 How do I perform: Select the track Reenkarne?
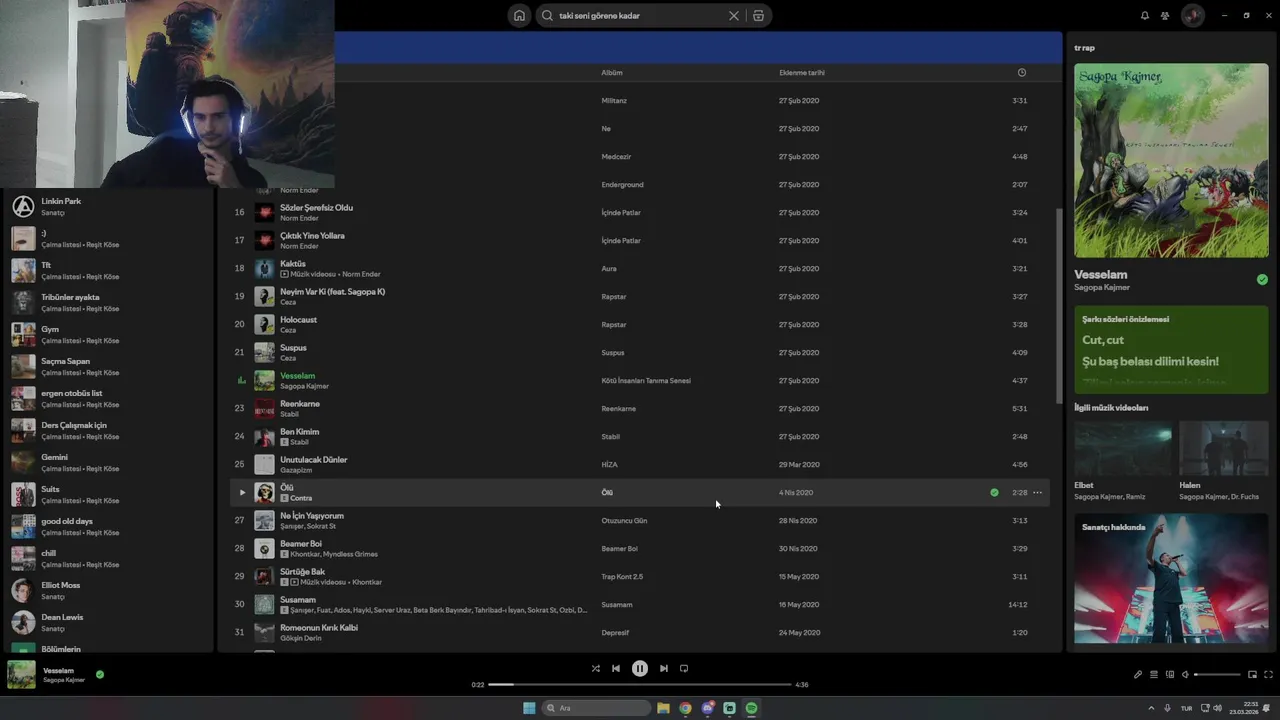click(x=300, y=404)
